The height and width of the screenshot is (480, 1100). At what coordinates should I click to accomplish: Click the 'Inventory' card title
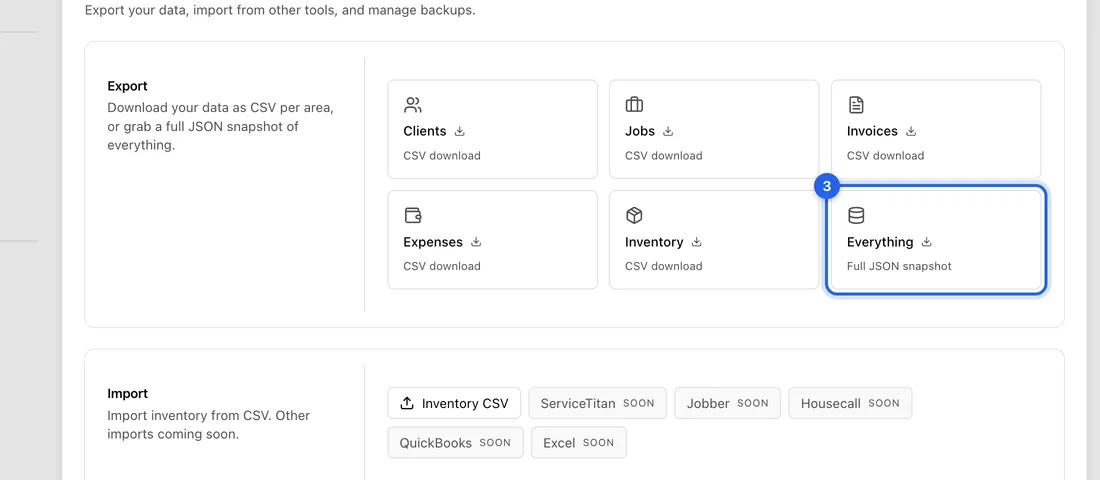(x=654, y=242)
